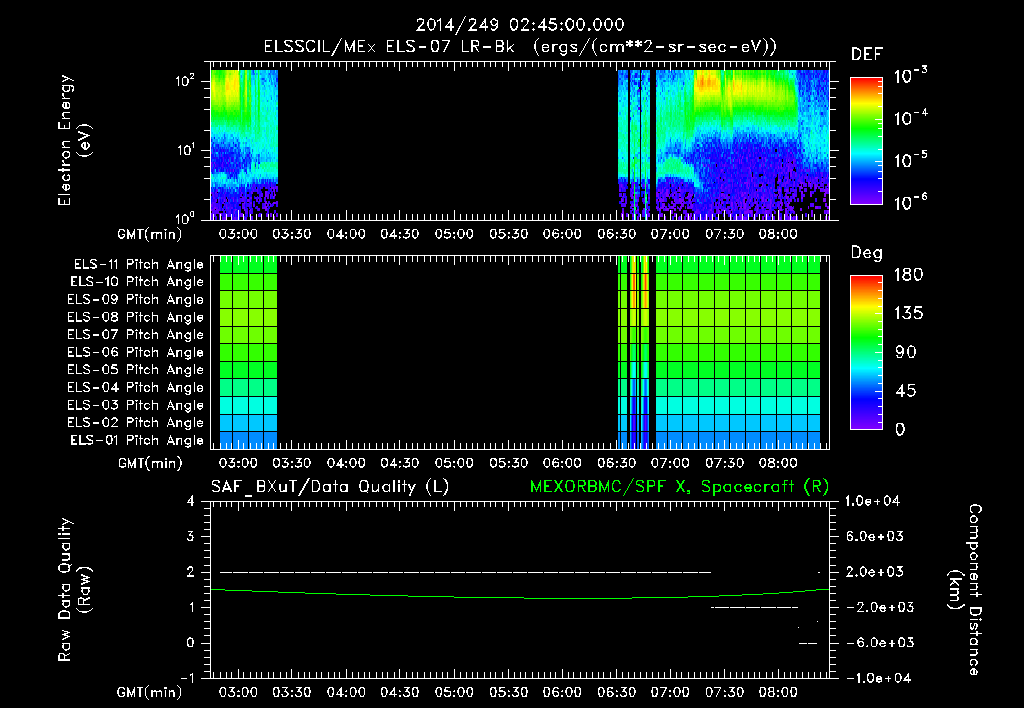
Task: Click the ELS-03 Pitch Angle row label
Action: coord(135,405)
